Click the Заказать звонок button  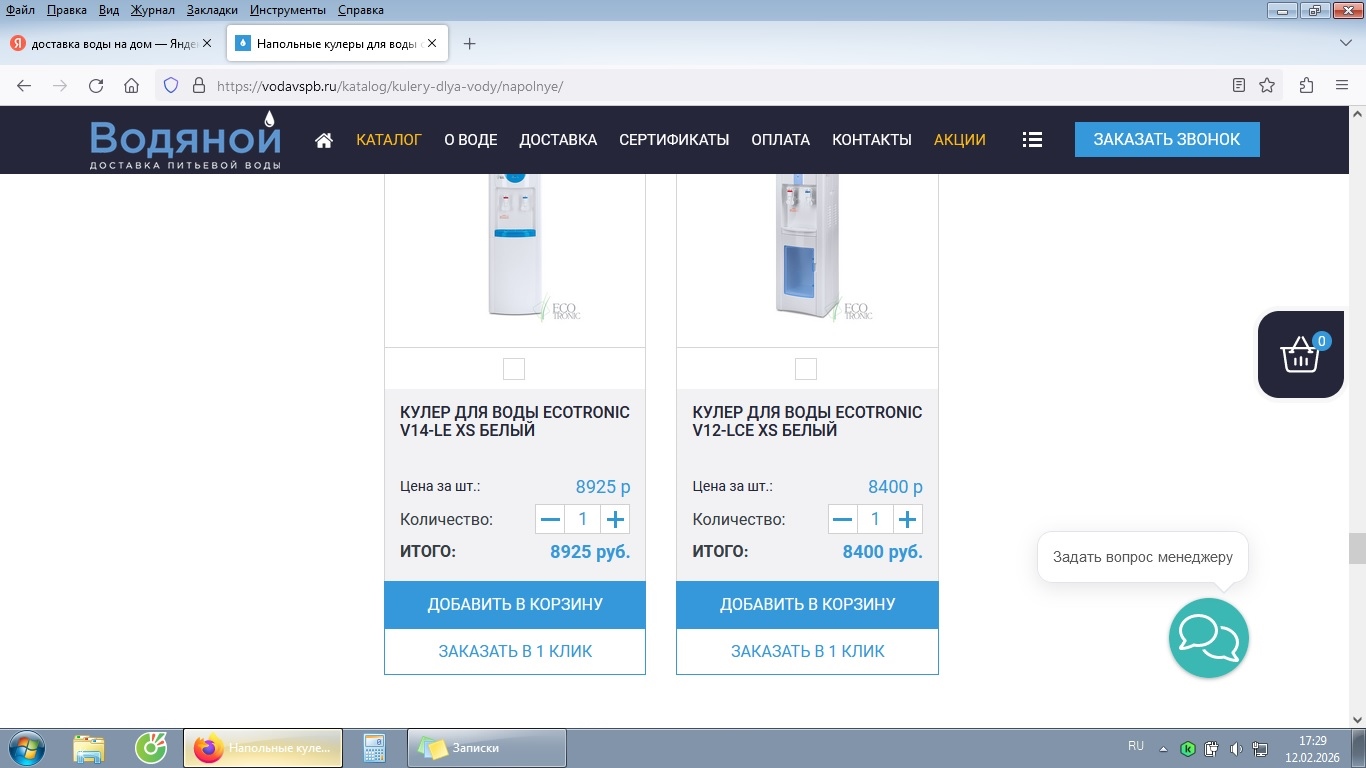coord(1167,140)
